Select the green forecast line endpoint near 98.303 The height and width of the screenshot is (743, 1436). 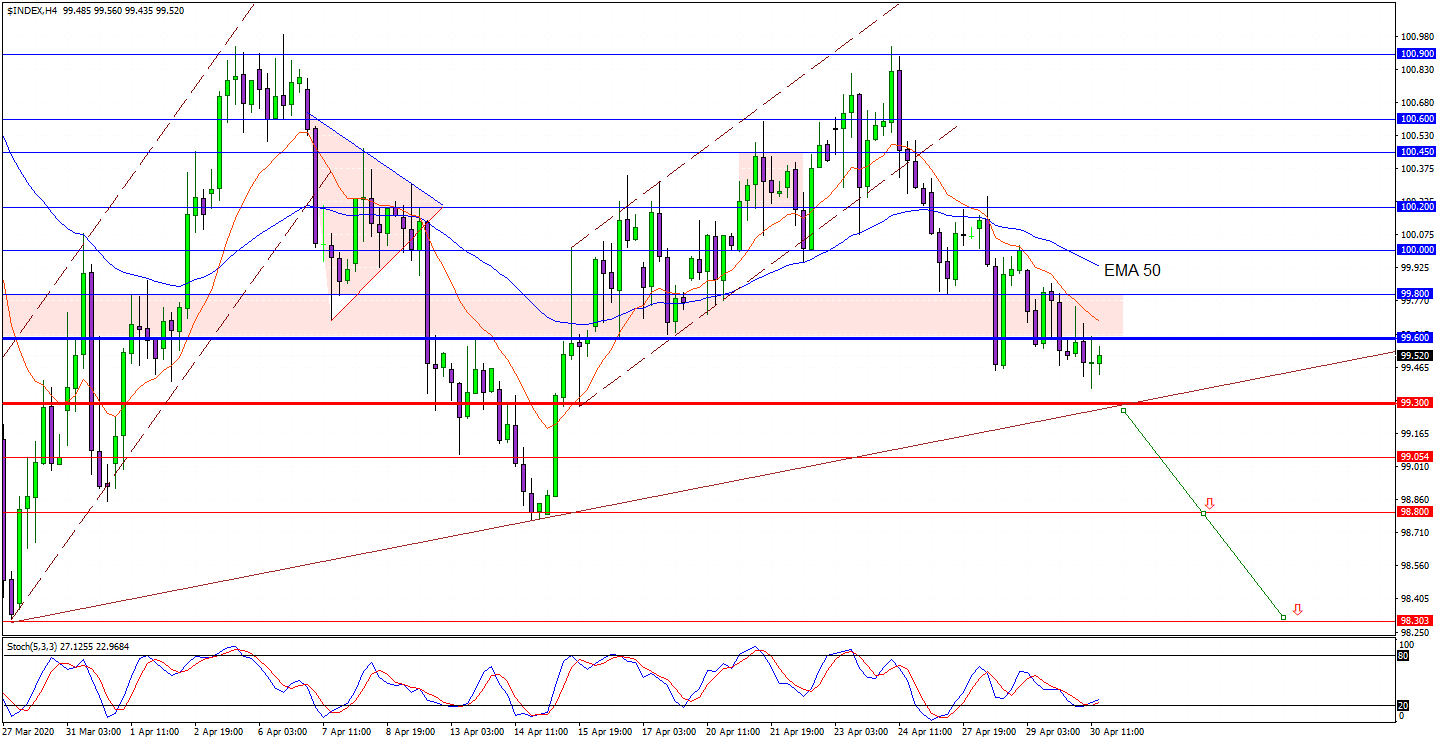point(1283,617)
